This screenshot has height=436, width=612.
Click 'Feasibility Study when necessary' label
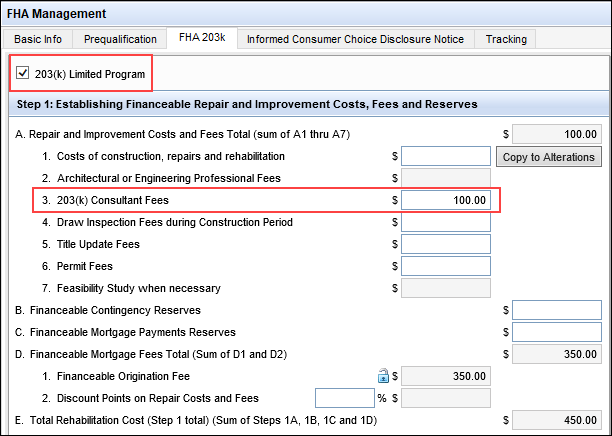(x=139, y=288)
